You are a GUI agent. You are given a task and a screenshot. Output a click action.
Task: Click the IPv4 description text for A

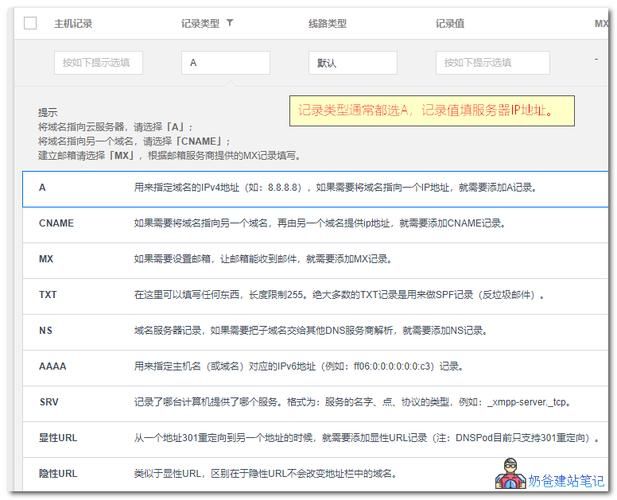(336, 188)
